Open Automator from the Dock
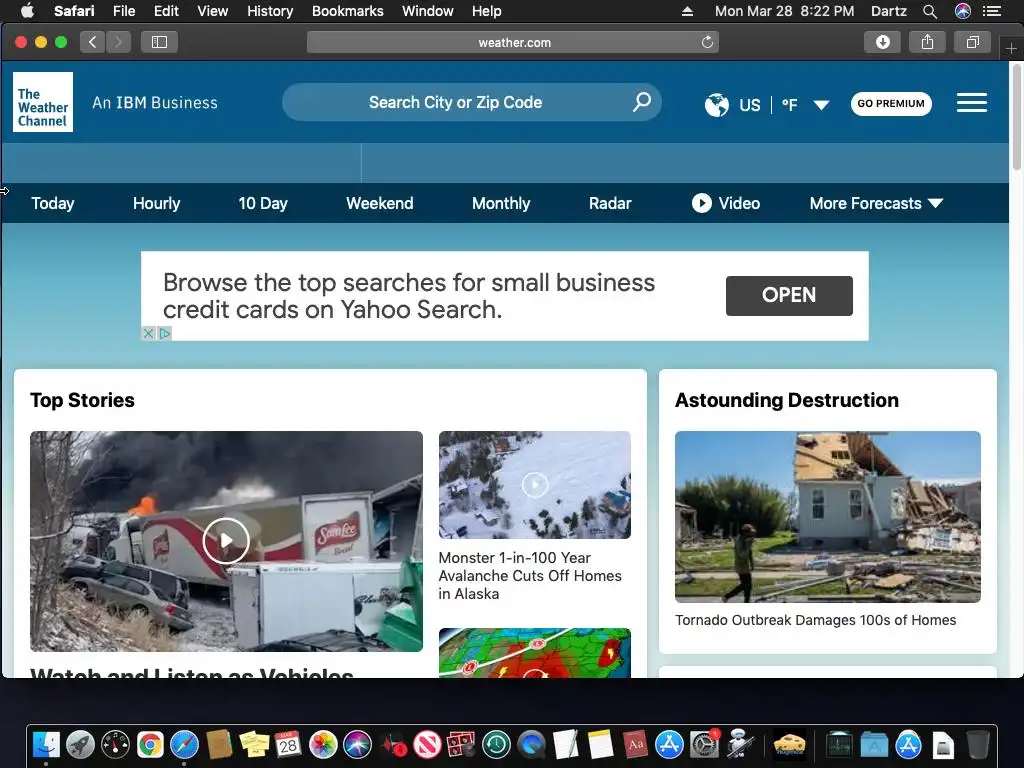The width and height of the screenshot is (1024, 768). click(x=739, y=744)
